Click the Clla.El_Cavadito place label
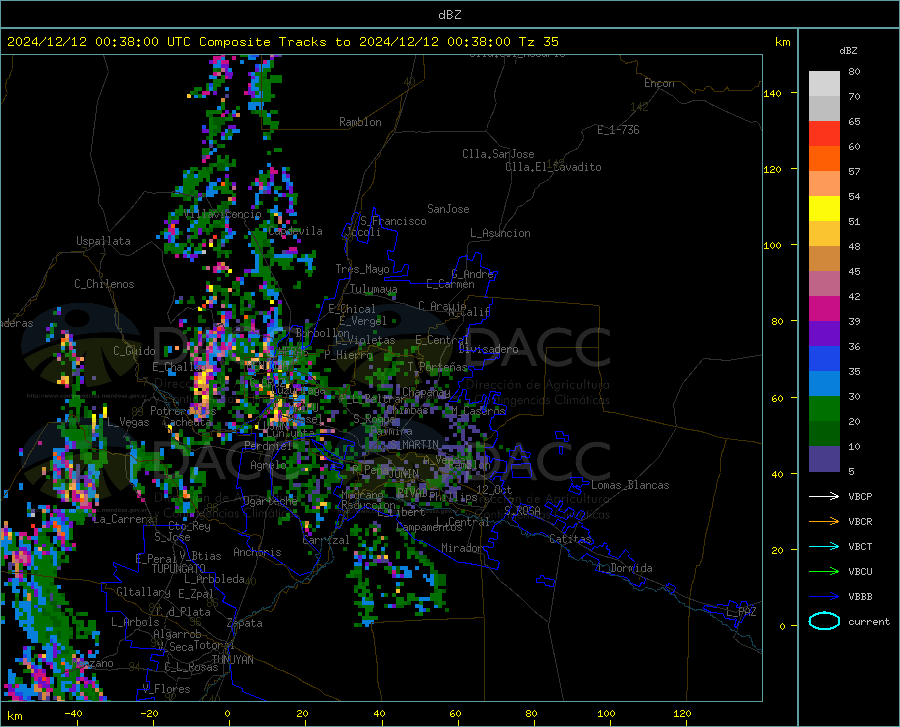This screenshot has width=900, height=727. tap(553, 167)
